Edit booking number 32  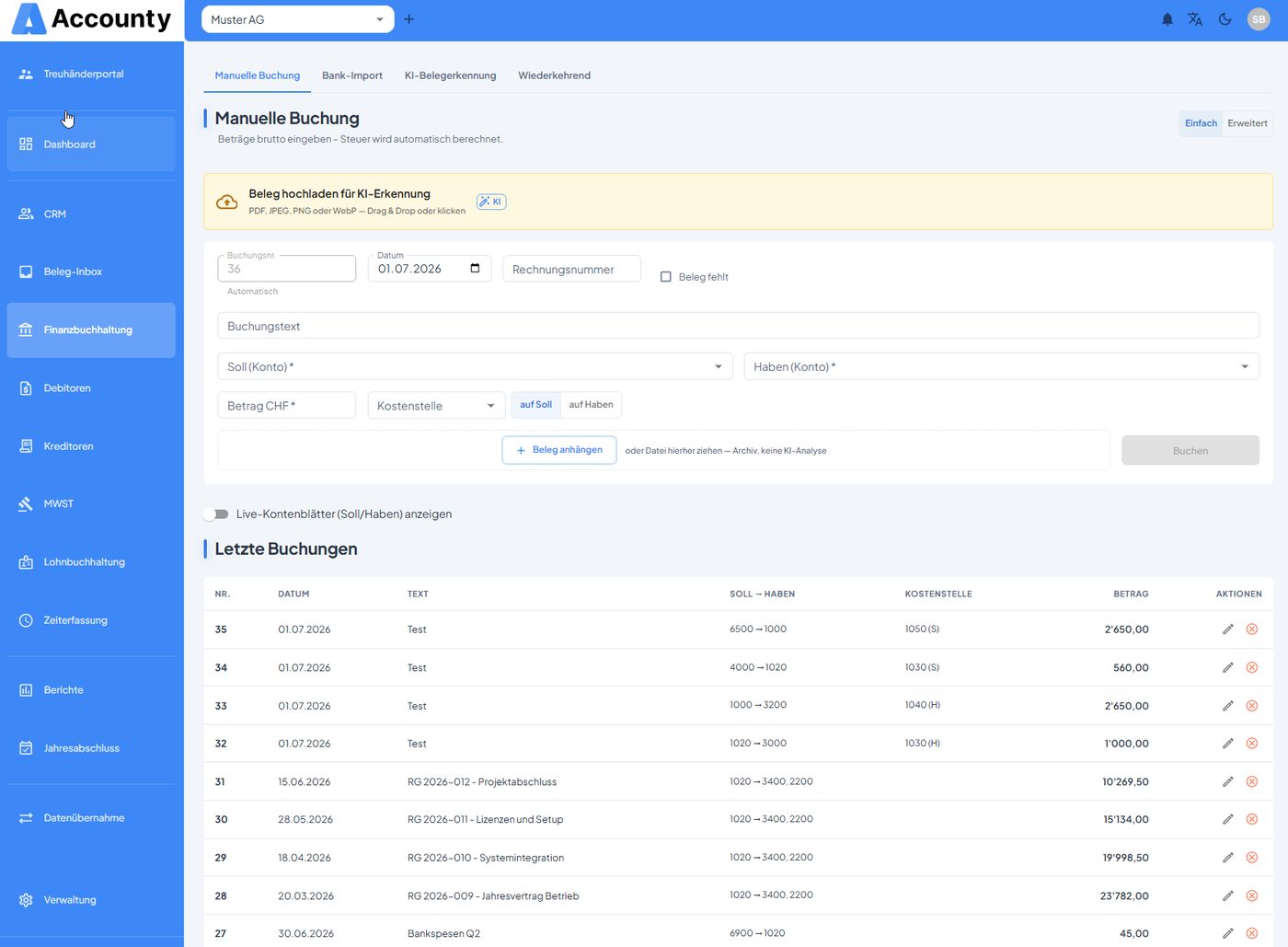1227,744
